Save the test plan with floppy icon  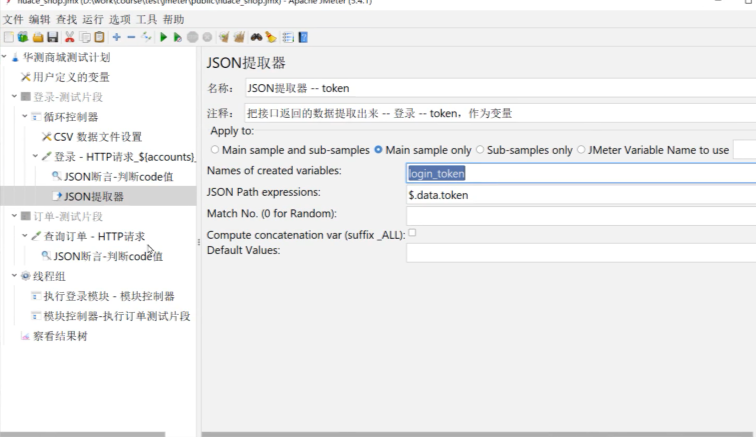click(x=53, y=37)
